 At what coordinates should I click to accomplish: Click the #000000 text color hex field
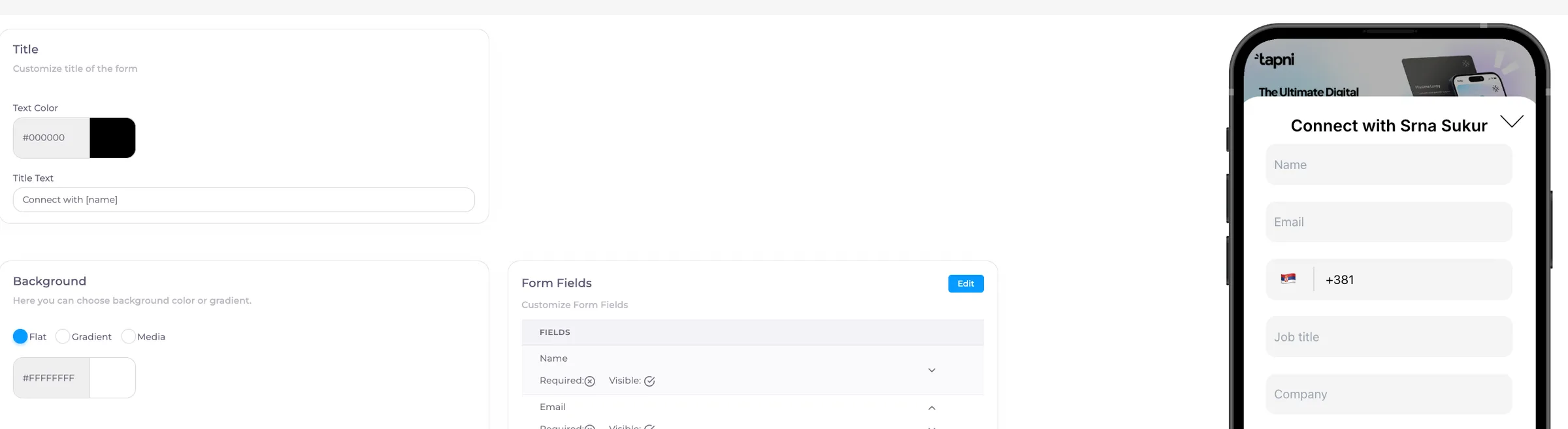(x=51, y=138)
